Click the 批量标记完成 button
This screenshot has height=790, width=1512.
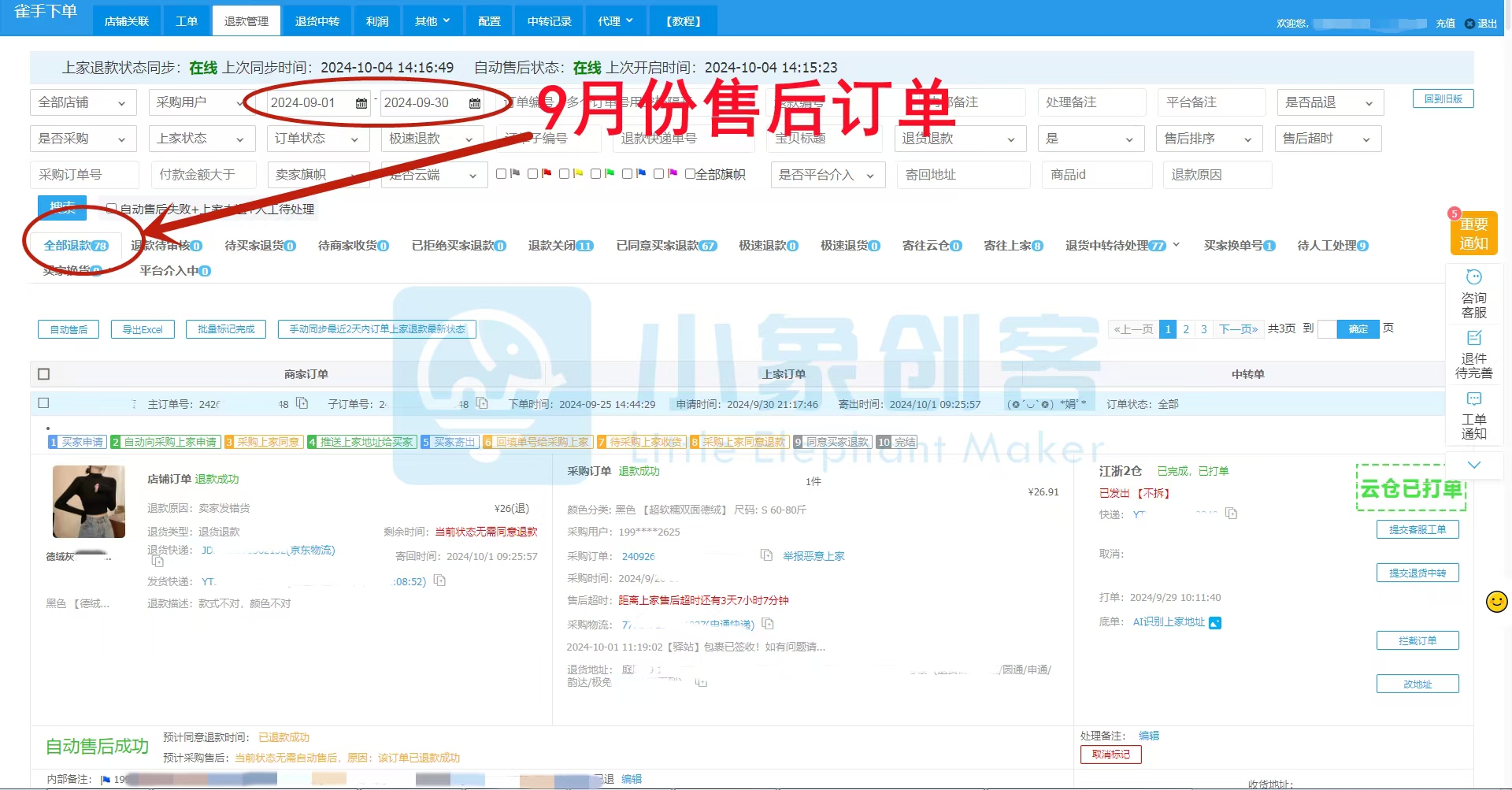(x=226, y=329)
